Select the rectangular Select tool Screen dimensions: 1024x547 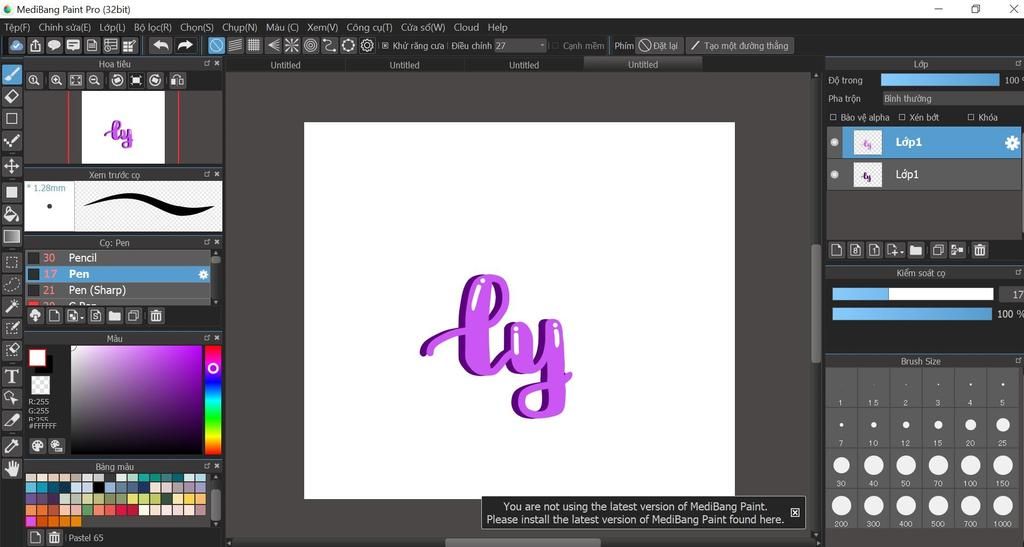point(12,262)
